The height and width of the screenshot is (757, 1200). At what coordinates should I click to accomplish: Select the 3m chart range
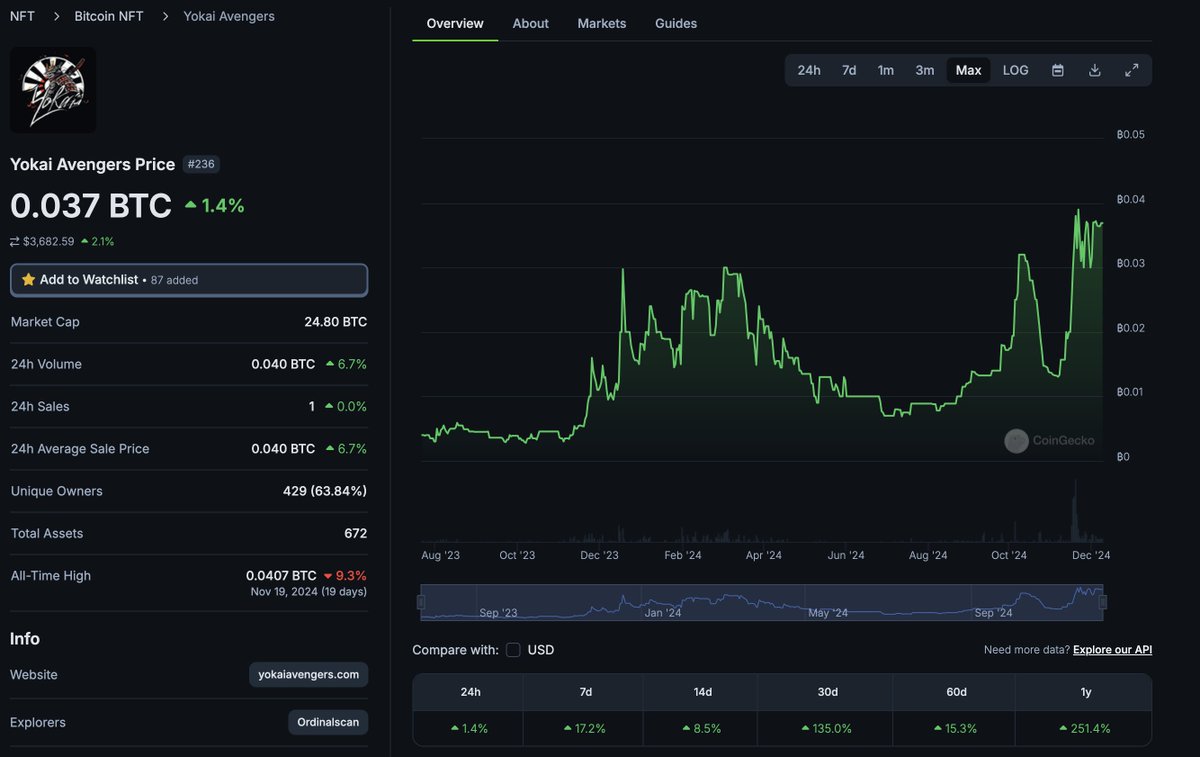point(925,70)
